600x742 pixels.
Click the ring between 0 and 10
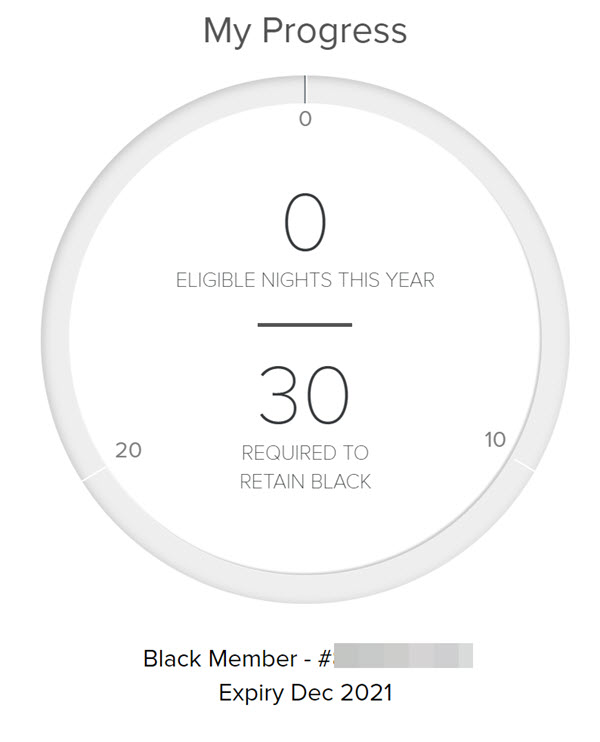tap(521, 214)
